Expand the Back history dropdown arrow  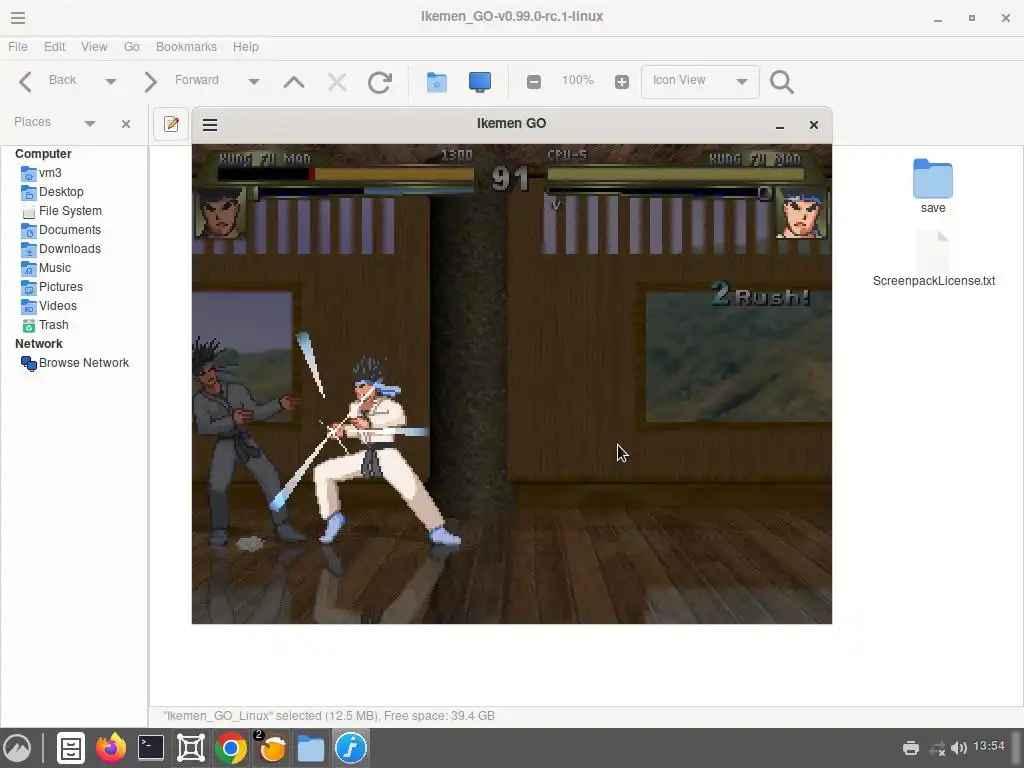point(110,82)
